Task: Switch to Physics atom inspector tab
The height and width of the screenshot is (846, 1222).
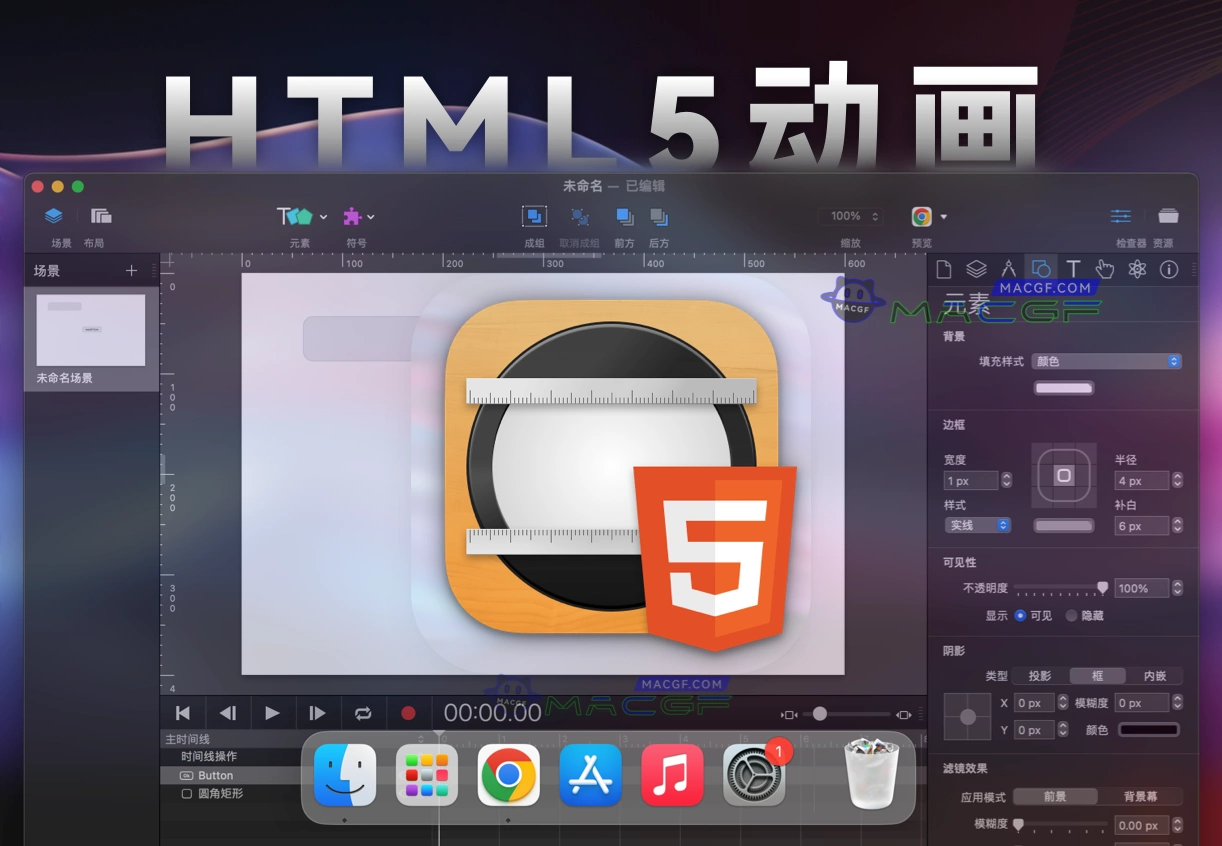Action: pos(1137,269)
